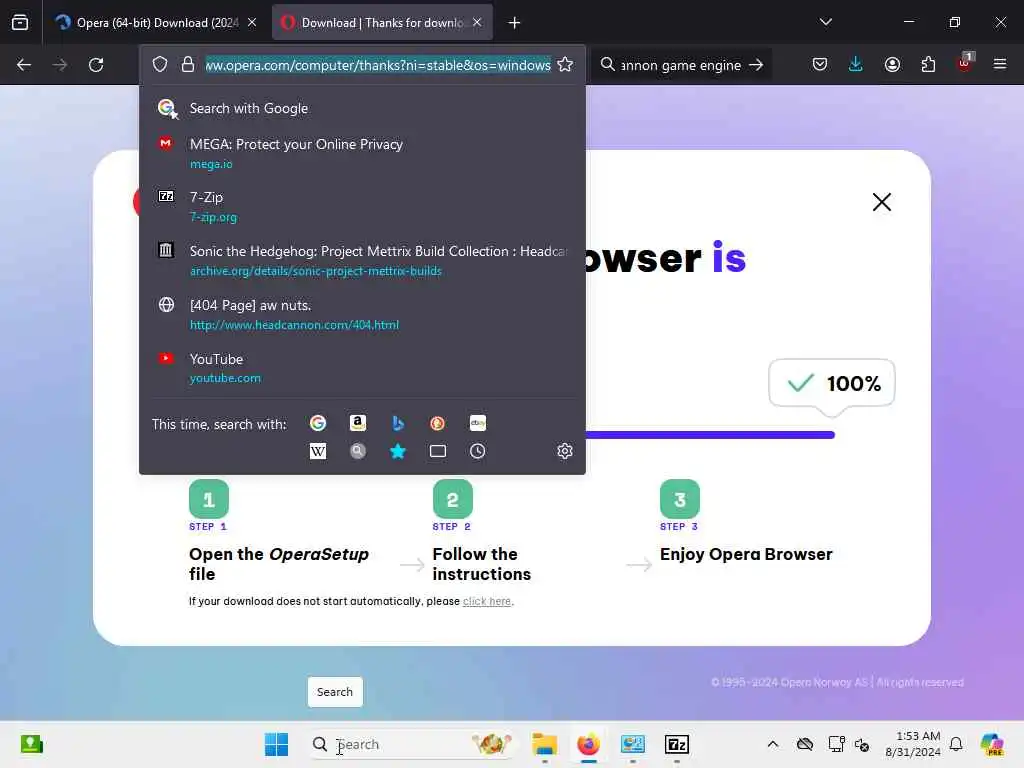Open the Windows Start menu
The width and height of the screenshot is (1024, 768).
276,744
